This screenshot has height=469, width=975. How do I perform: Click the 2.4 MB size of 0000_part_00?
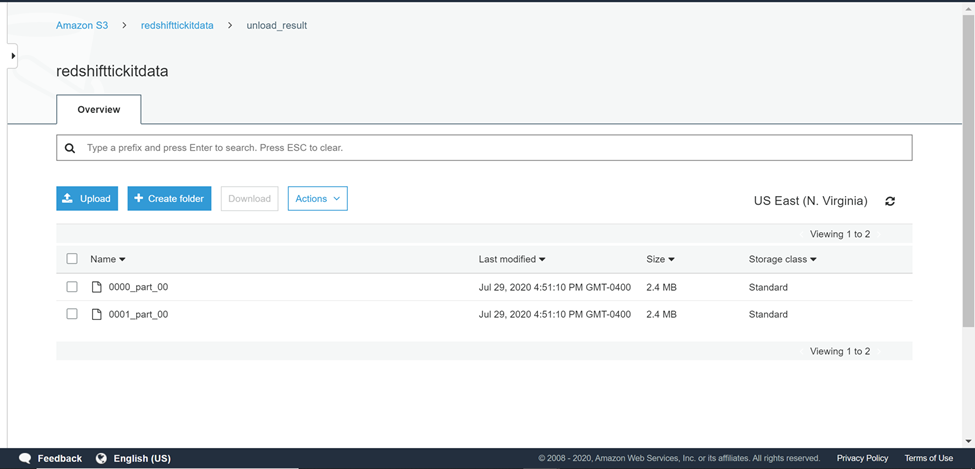click(661, 287)
